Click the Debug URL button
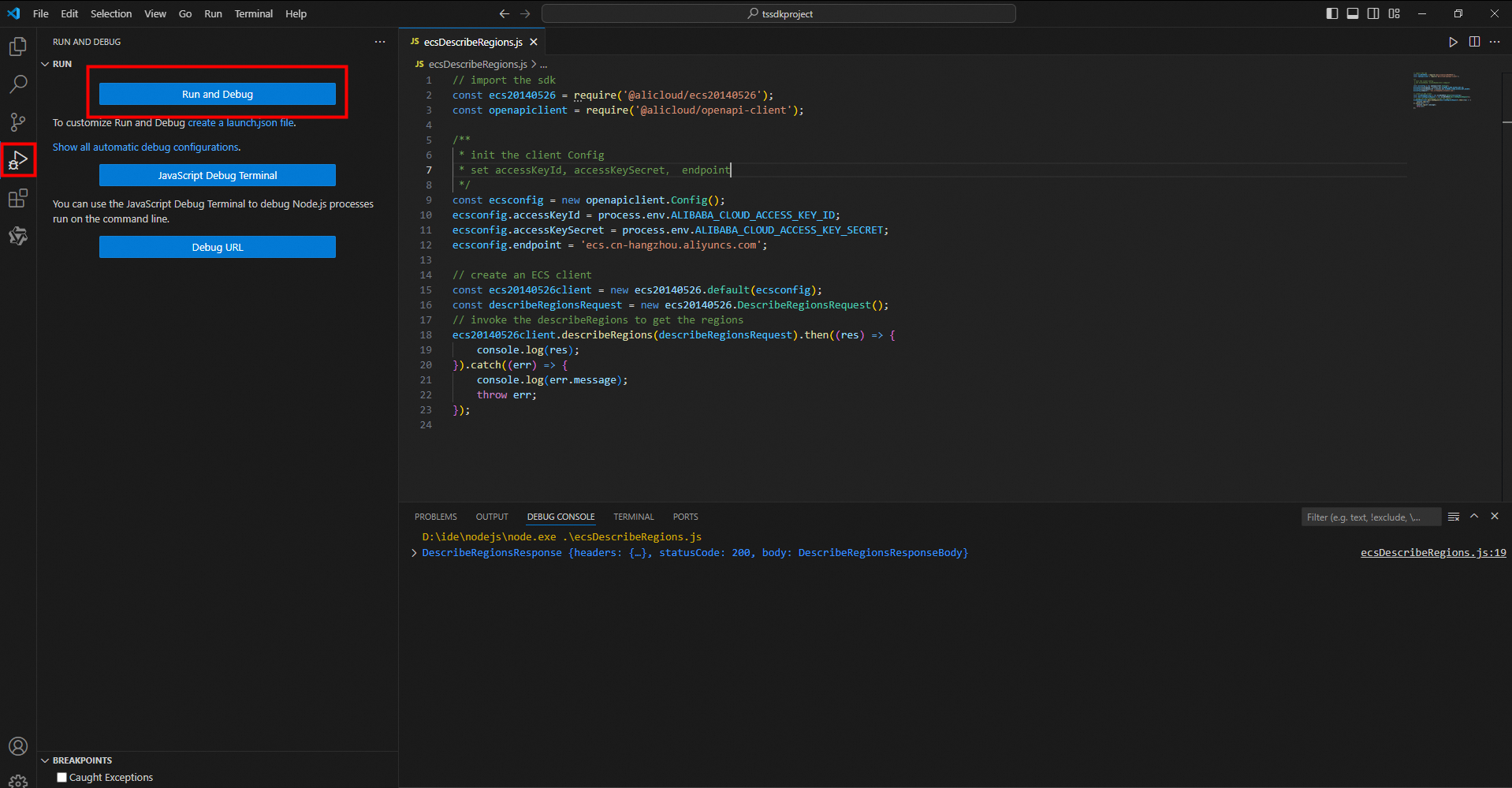The width and height of the screenshot is (1512, 788). pos(218,247)
